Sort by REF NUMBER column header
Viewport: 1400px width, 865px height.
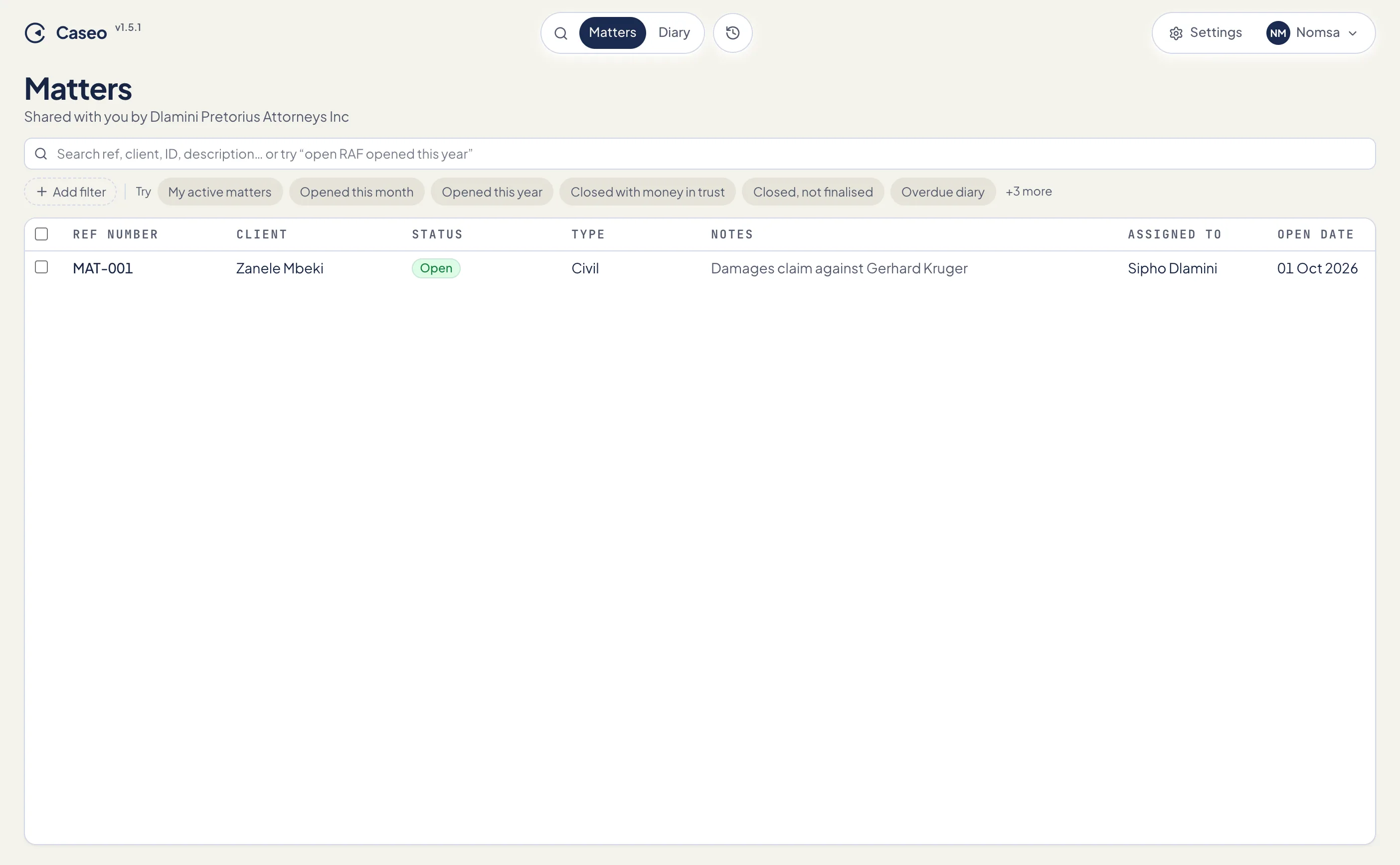(116, 234)
